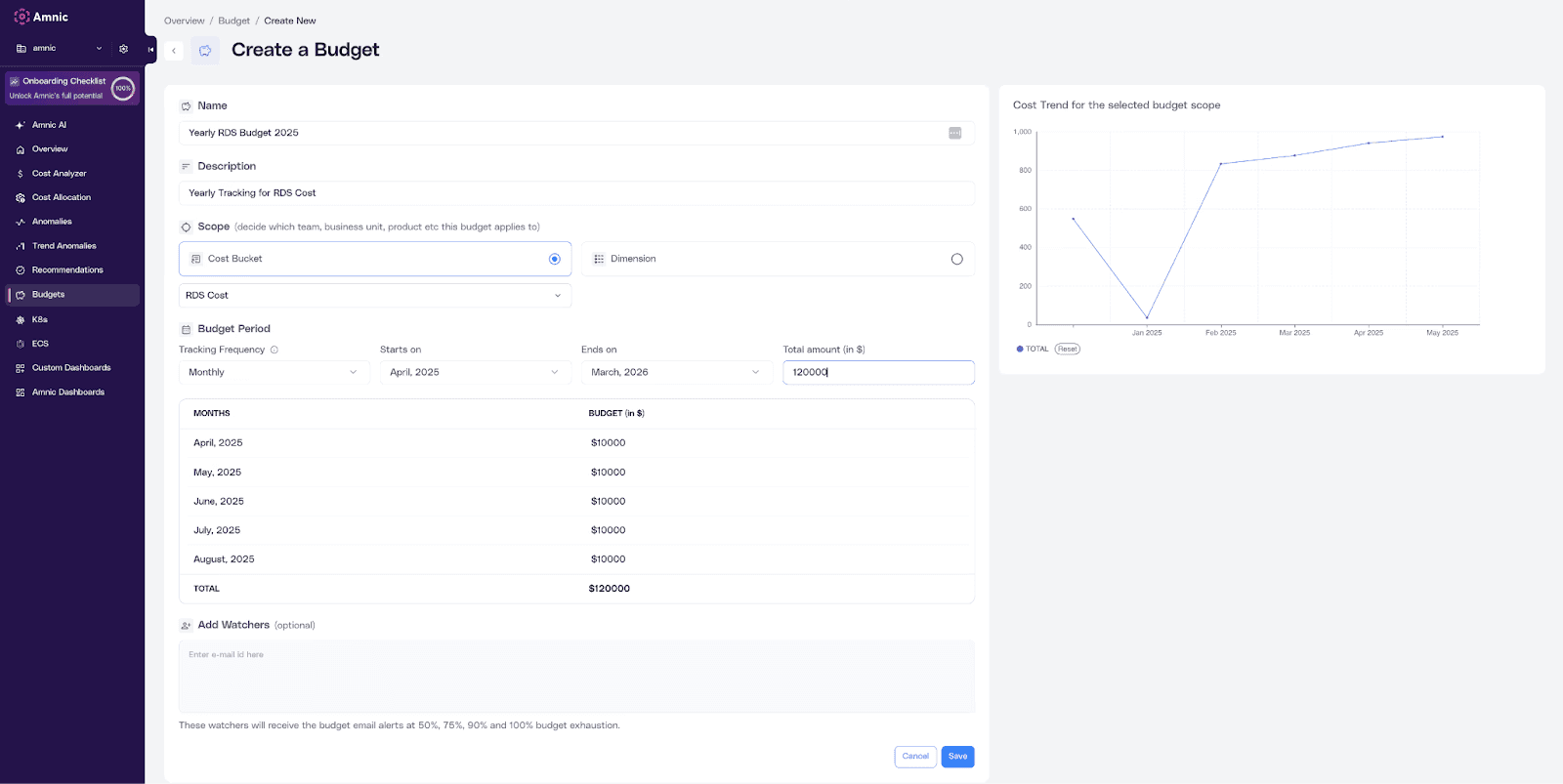Open the Starts on April, 2025 dropdown
1563x784 pixels.
[476, 372]
